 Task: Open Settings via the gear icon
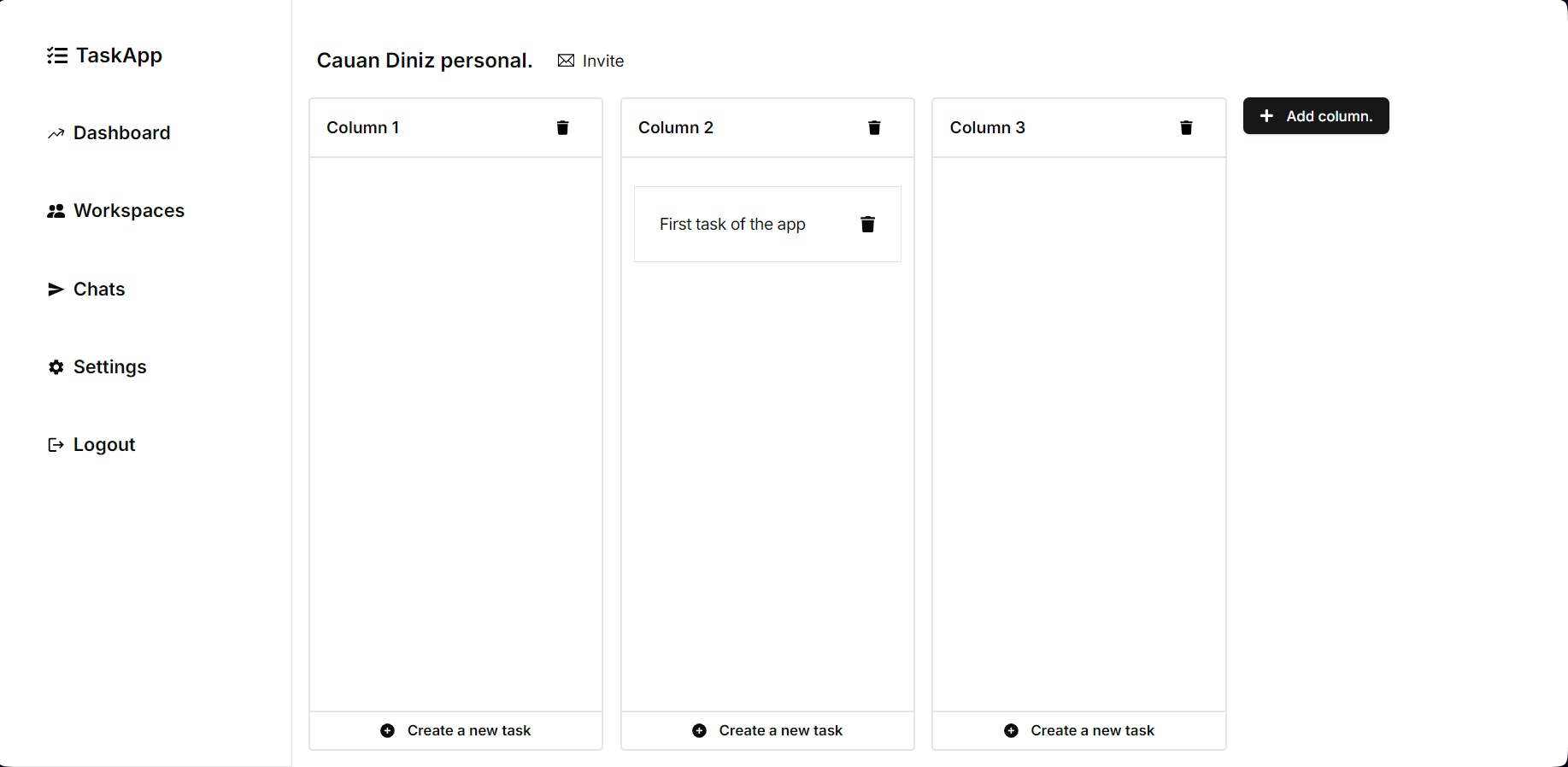tap(56, 366)
